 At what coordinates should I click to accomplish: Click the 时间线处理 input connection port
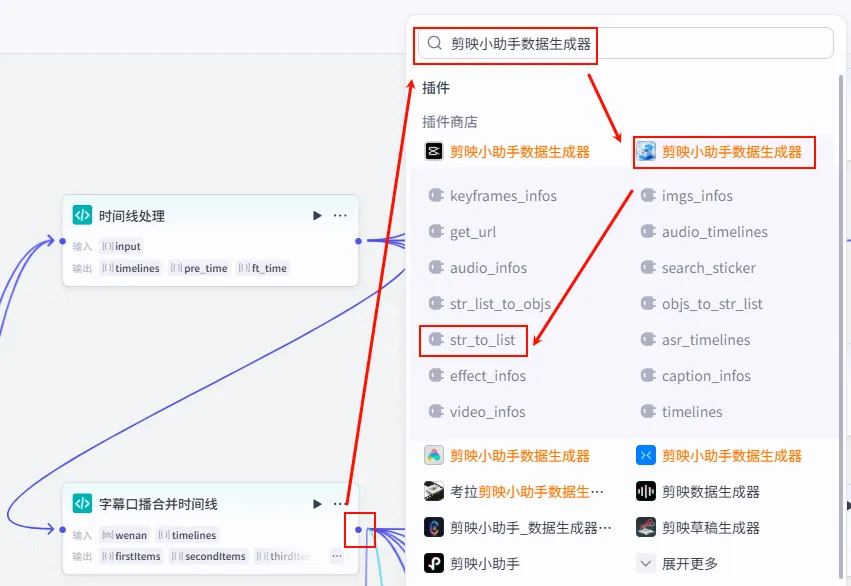[62, 241]
